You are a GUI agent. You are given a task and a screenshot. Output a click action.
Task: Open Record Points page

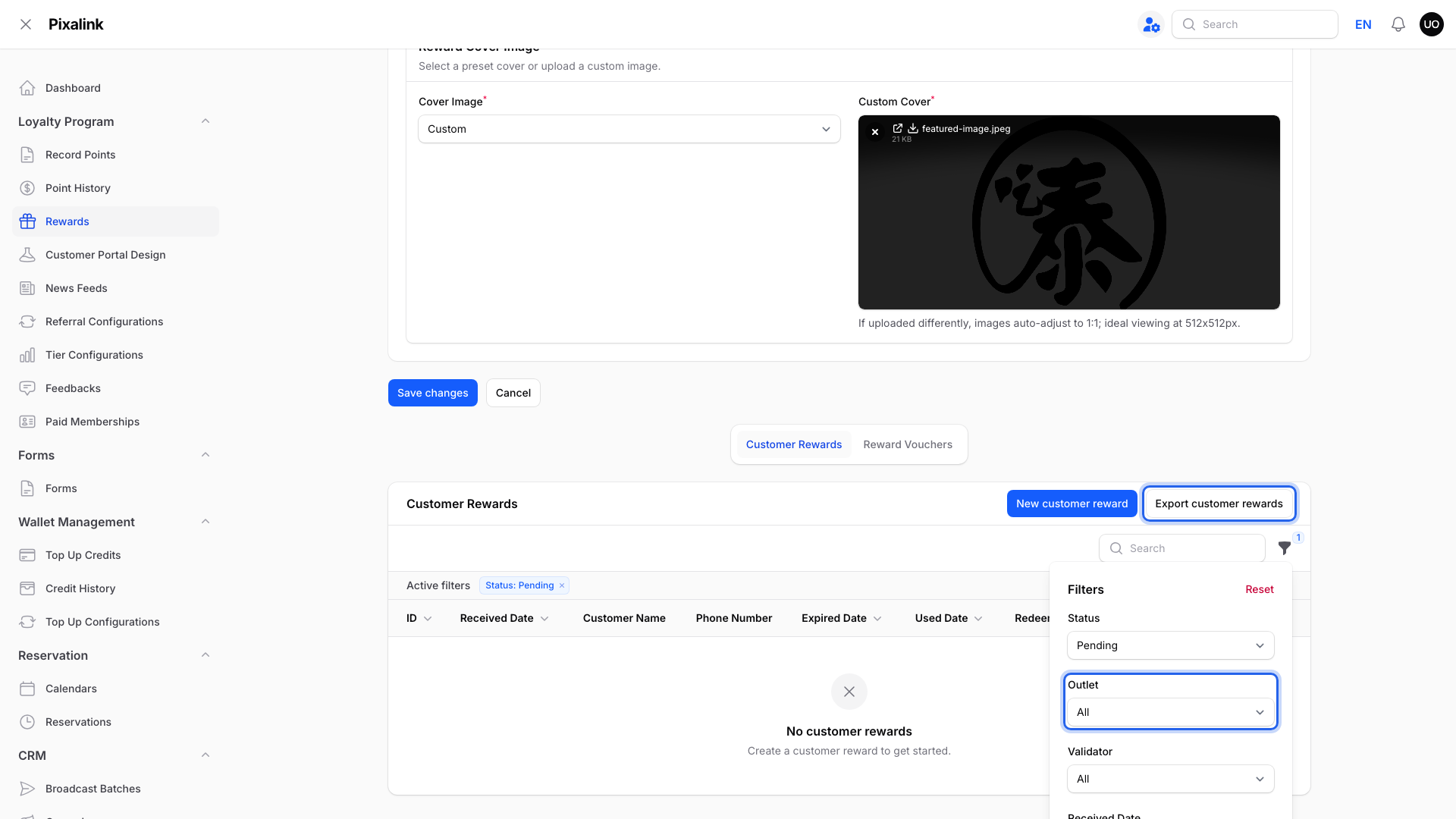tap(115, 155)
